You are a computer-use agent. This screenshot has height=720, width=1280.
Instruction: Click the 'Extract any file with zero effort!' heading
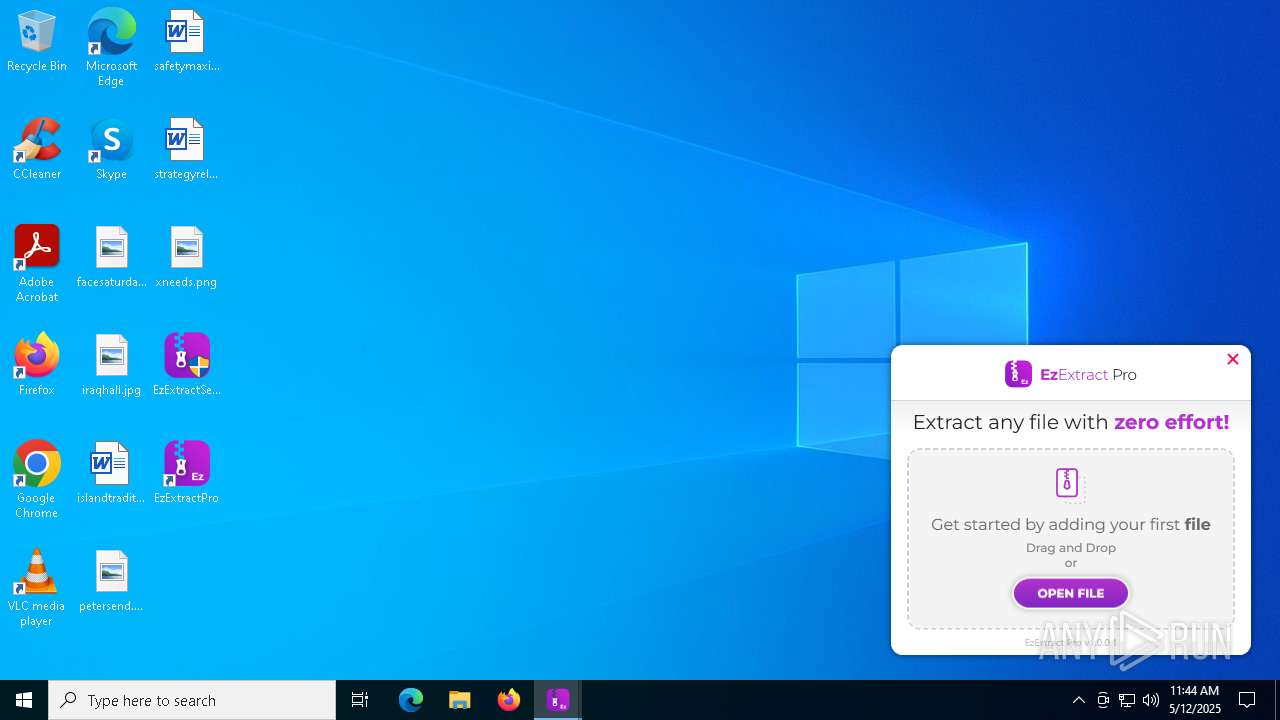click(1070, 422)
